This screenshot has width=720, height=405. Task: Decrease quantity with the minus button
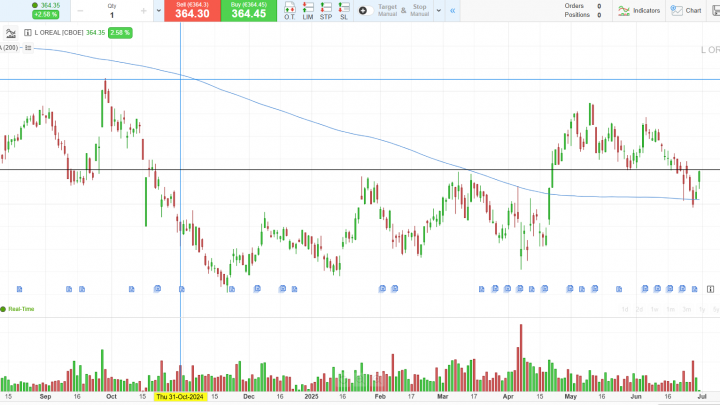click(81, 11)
